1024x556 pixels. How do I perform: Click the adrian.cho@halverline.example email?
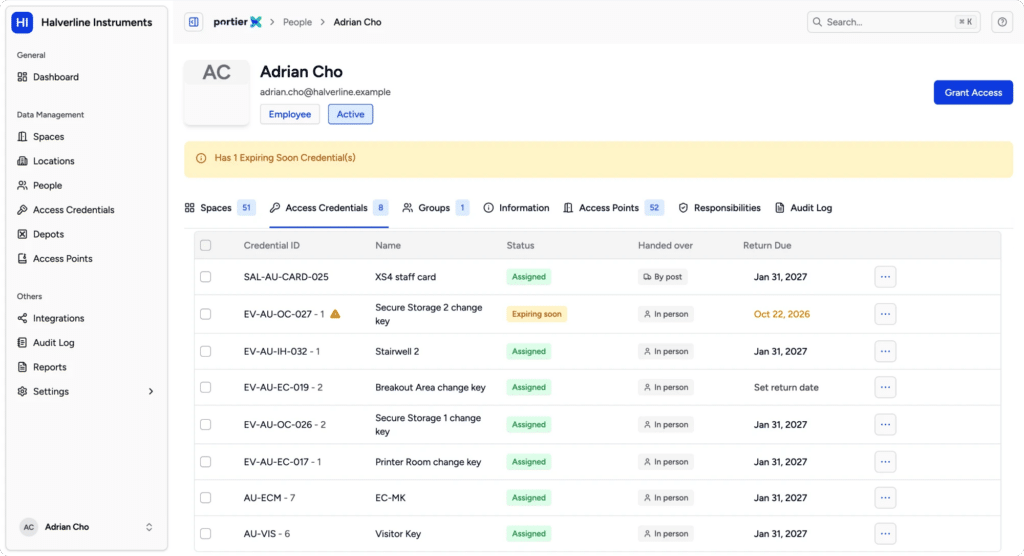[x=325, y=92]
